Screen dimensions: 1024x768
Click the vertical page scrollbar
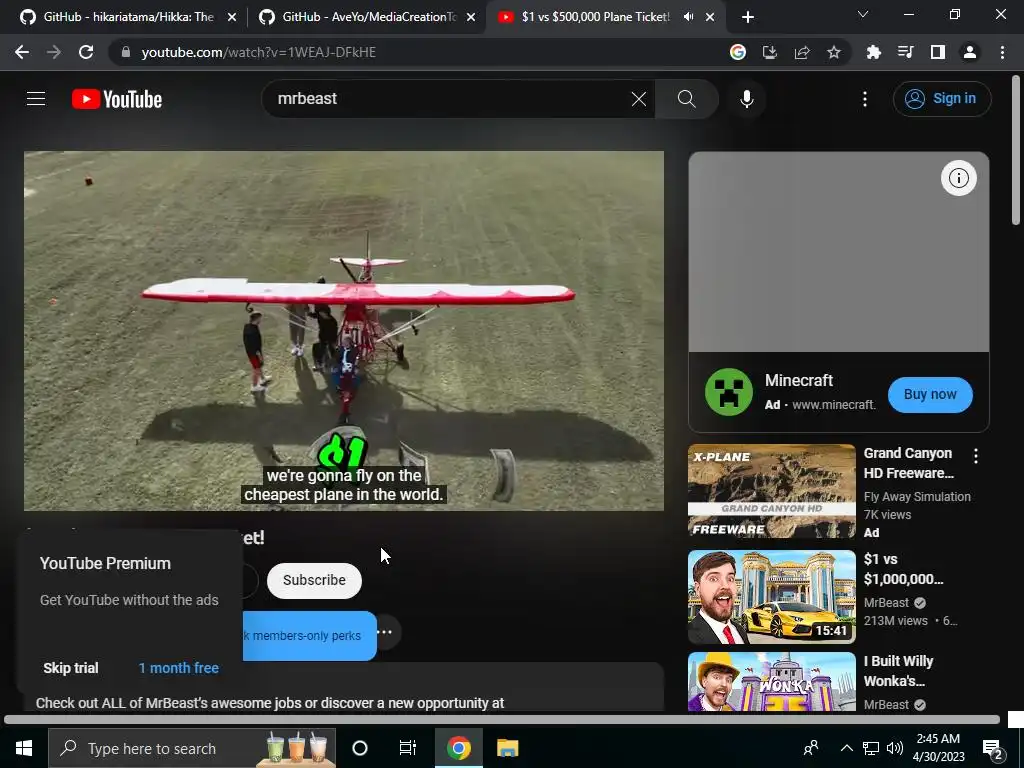(1016, 150)
